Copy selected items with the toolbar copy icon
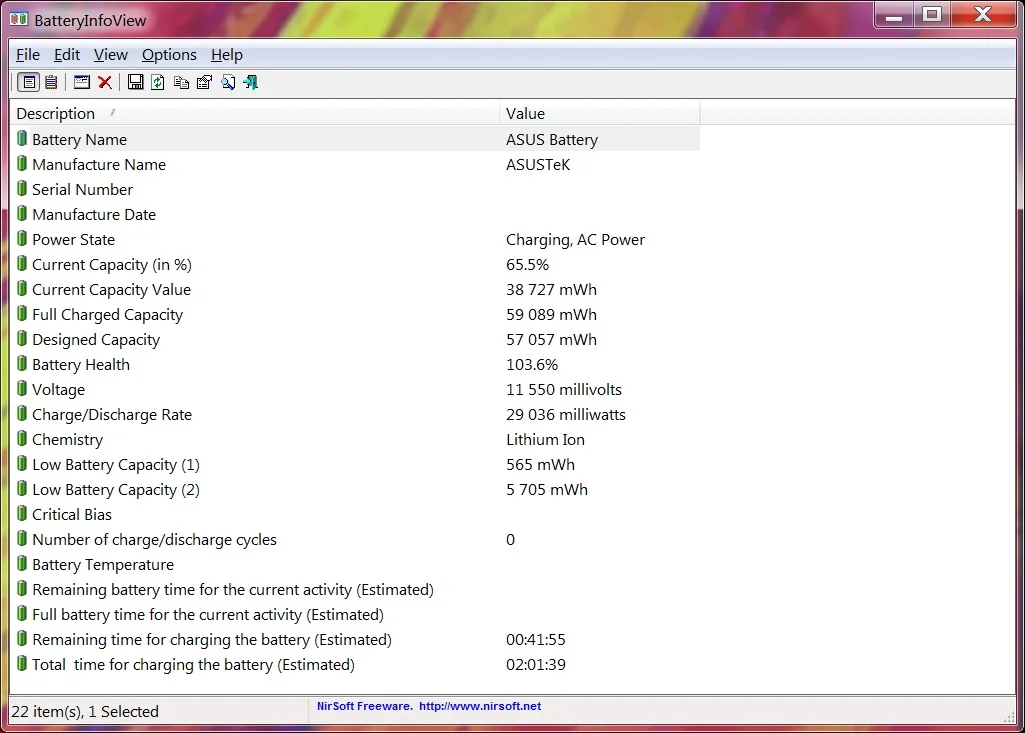This screenshot has width=1025, height=733. [x=181, y=82]
